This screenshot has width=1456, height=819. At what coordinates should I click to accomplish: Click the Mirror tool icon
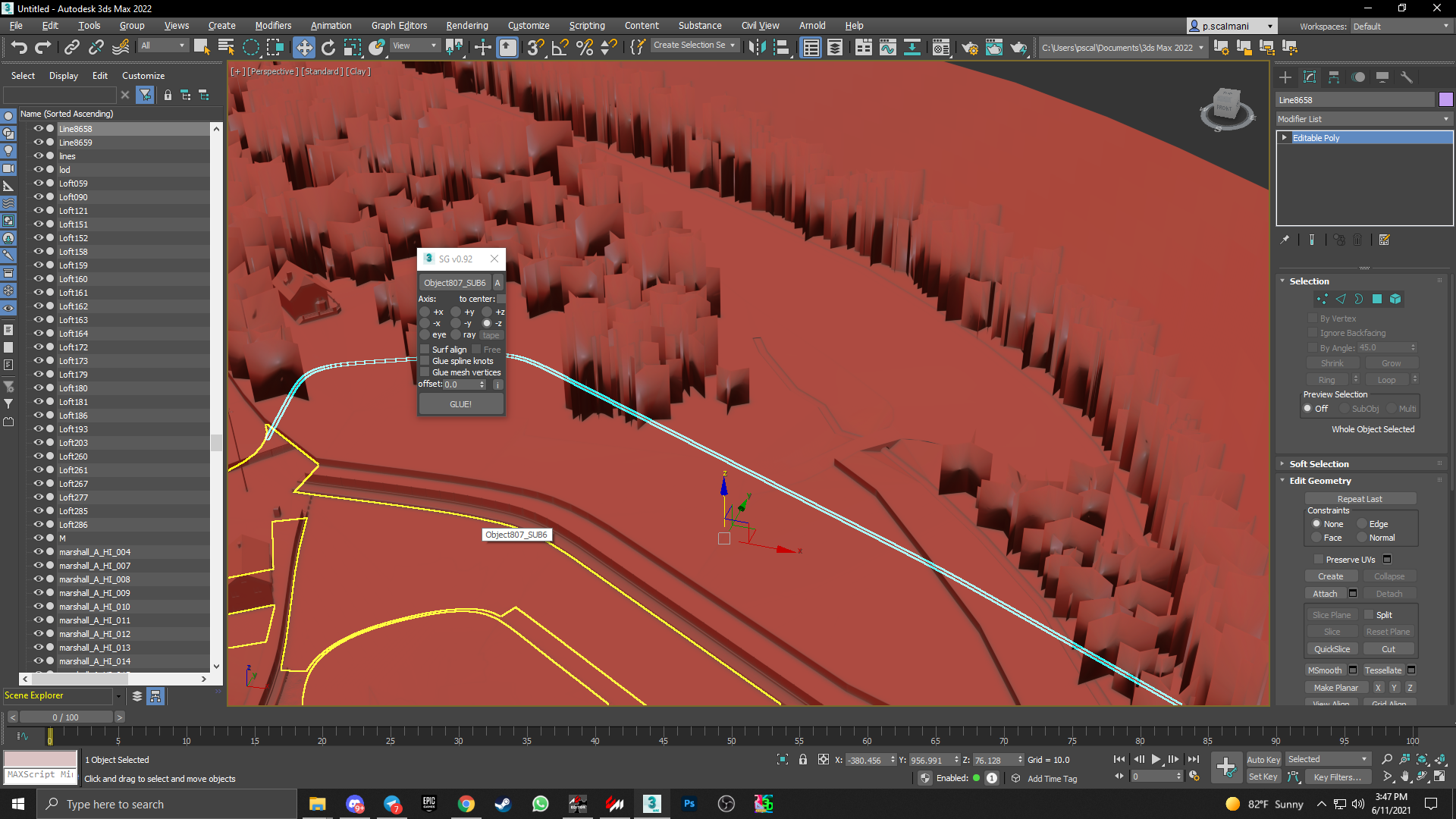coord(756,48)
